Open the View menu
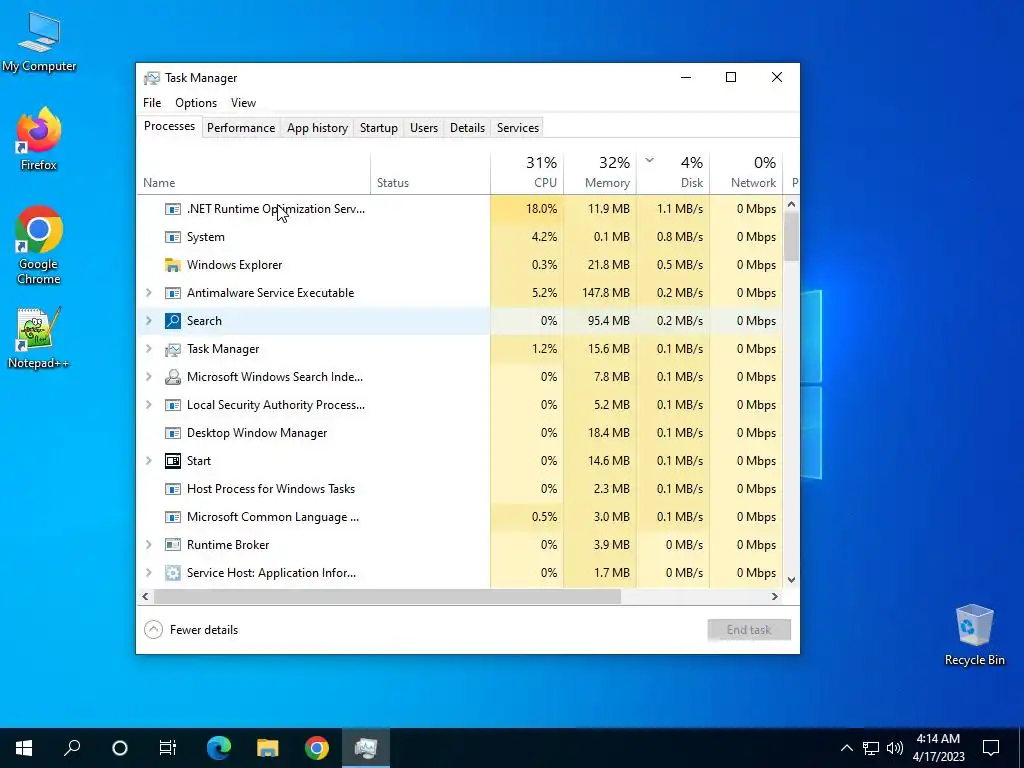 [243, 103]
